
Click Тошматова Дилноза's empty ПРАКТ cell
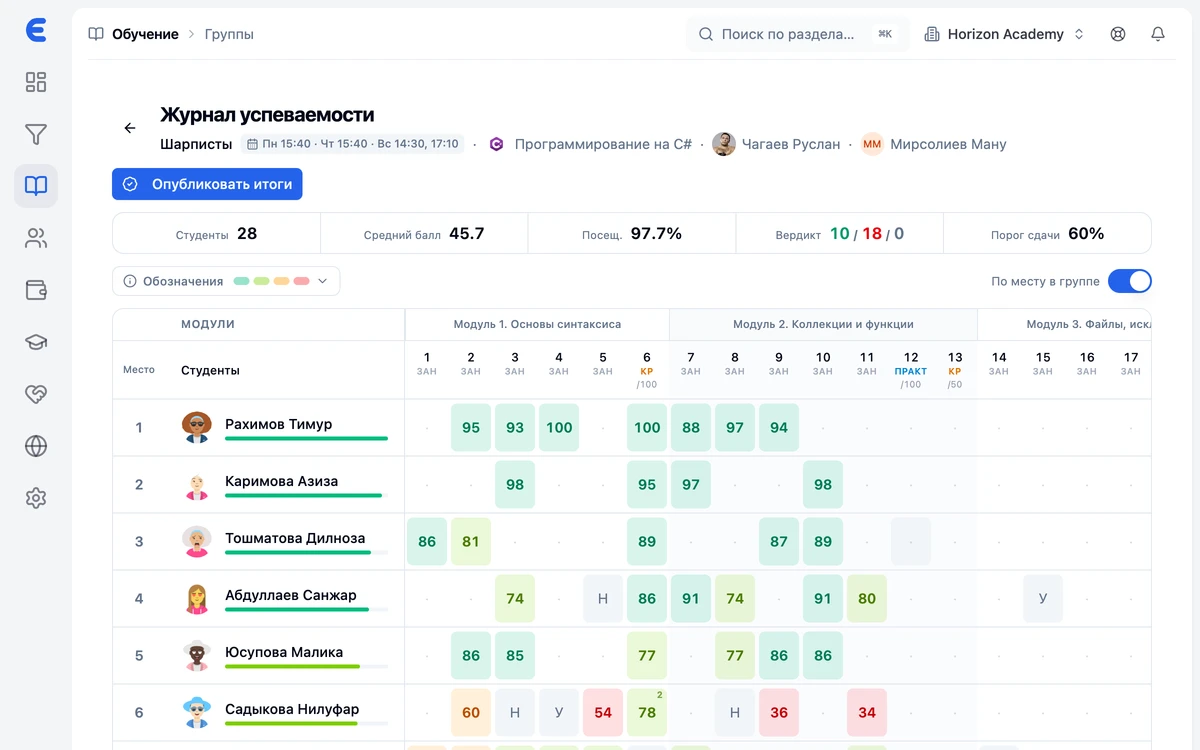tap(911, 541)
